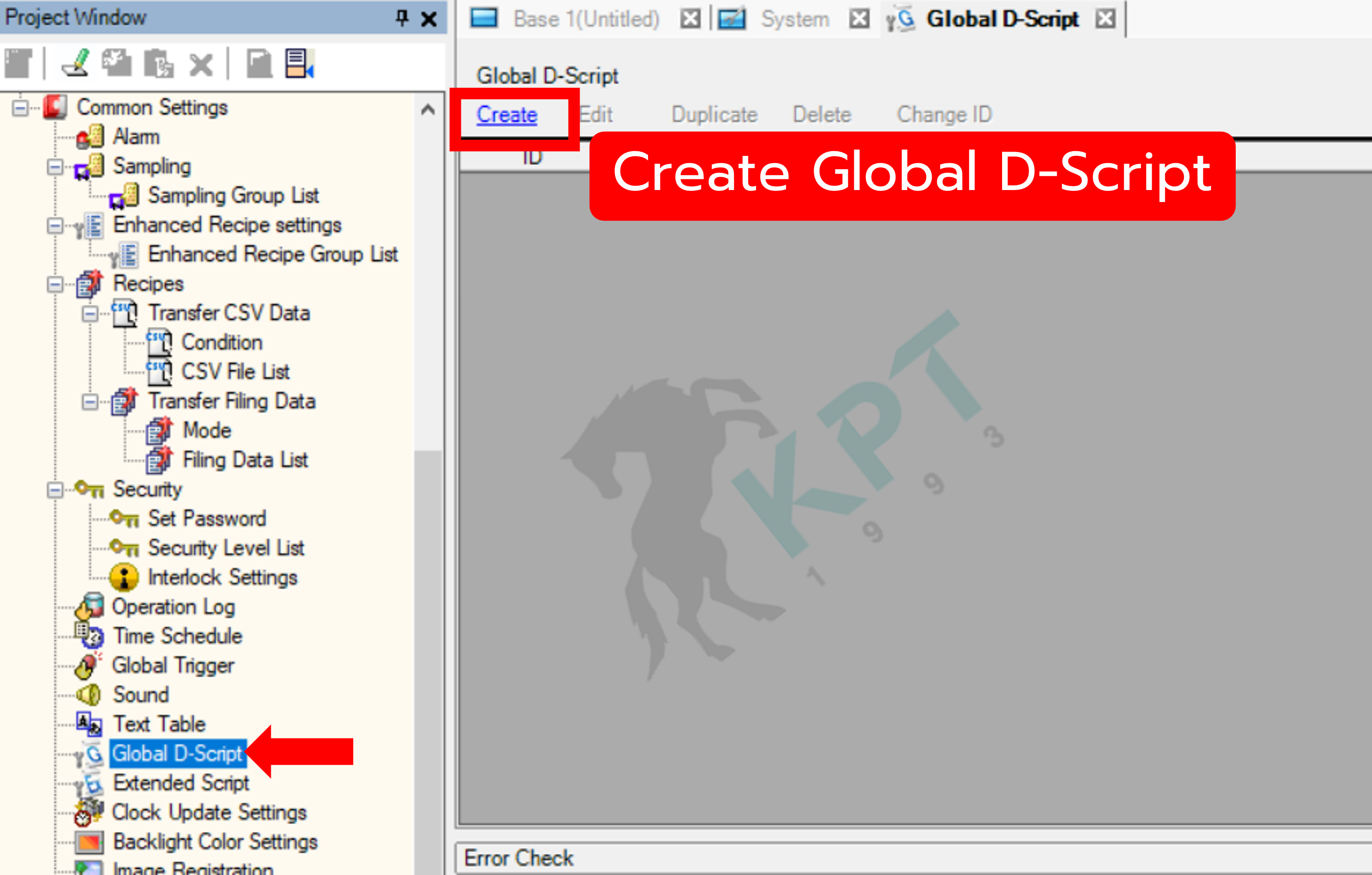The width and height of the screenshot is (1372, 875).
Task: Click the Extended Script icon
Action: 89,783
